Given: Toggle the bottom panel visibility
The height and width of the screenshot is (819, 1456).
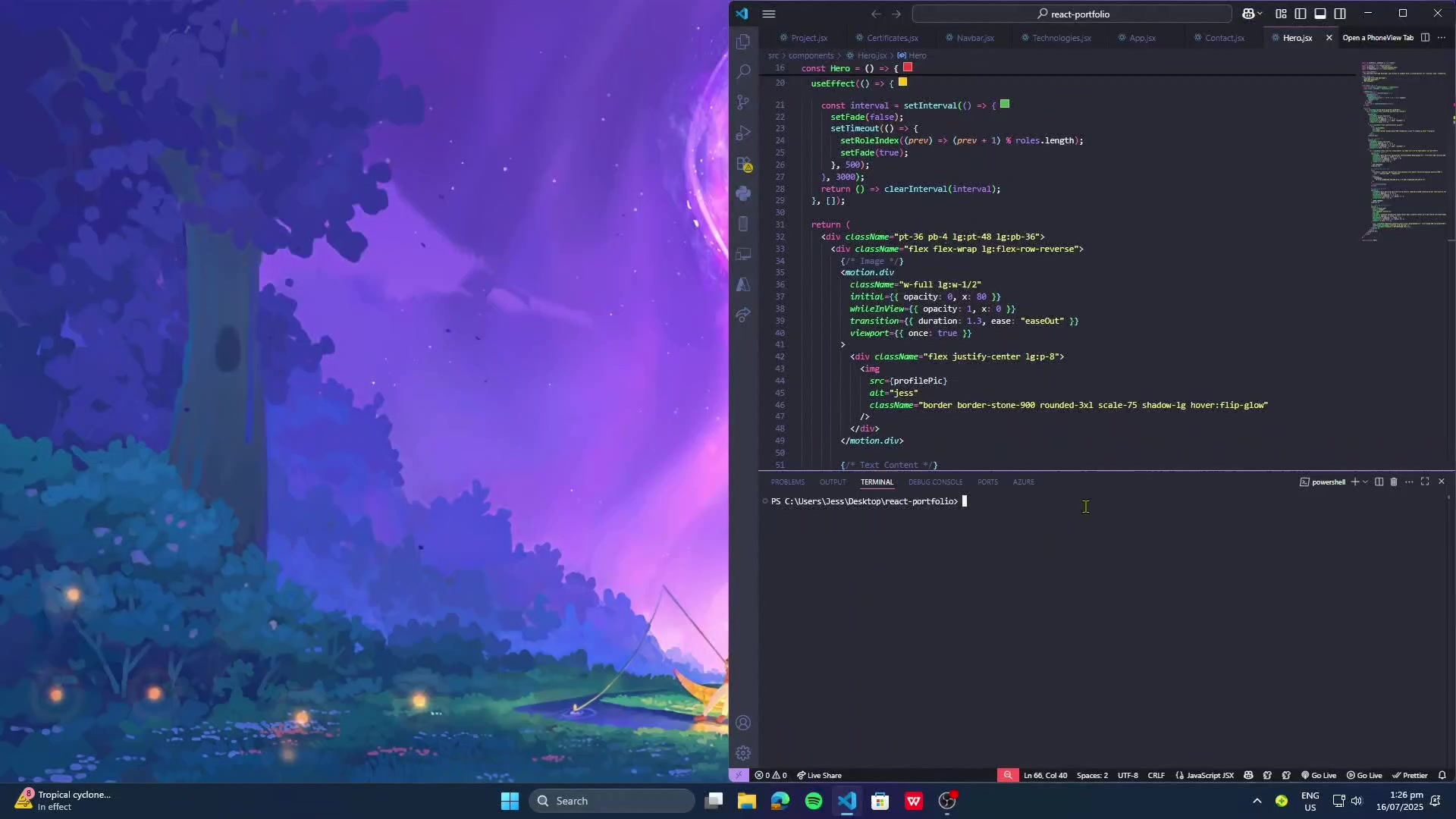Looking at the screenshot, I should [1320, 14].
